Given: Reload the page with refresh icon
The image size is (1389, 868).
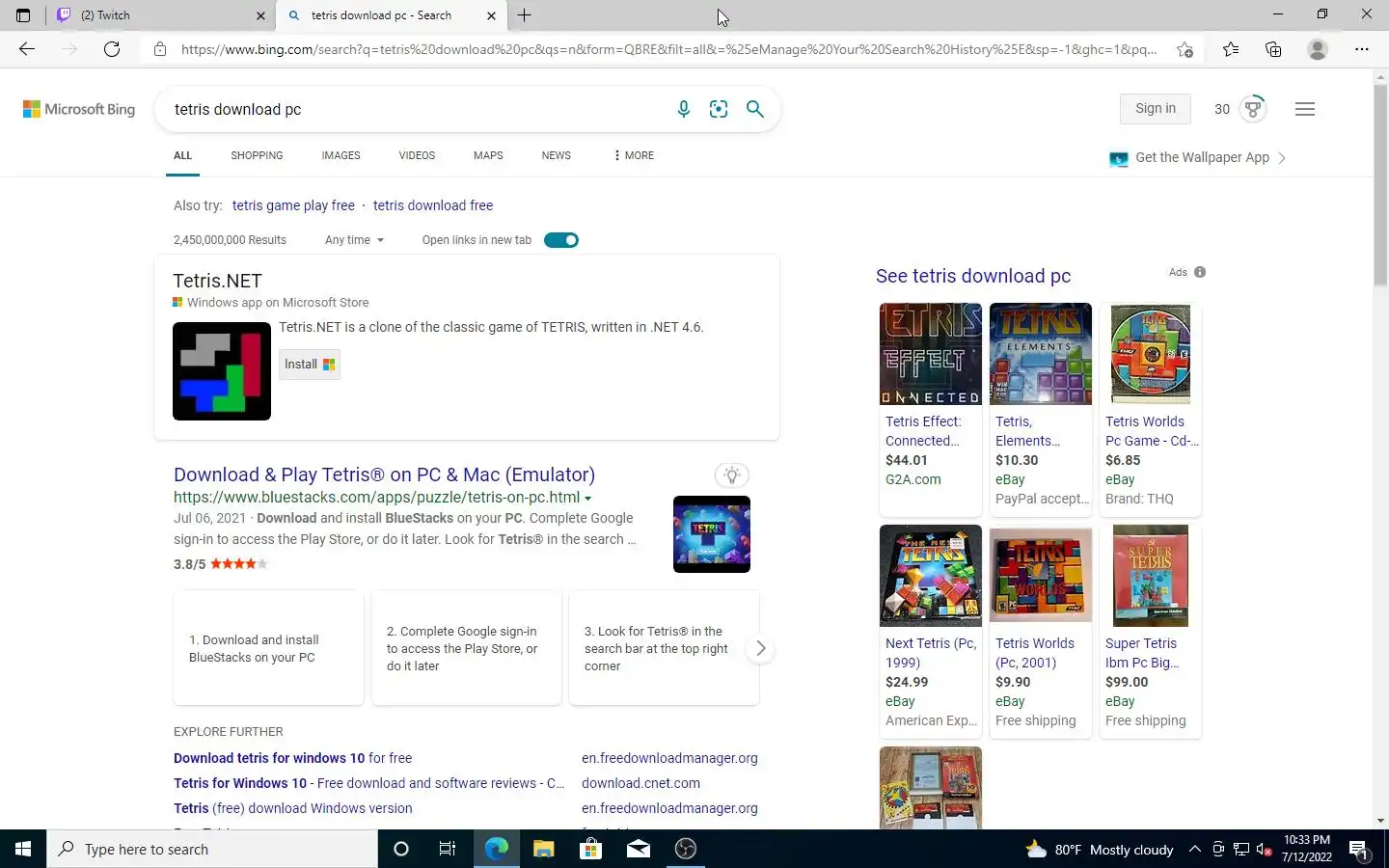Looking at the screenshot, I should click(x=112, y=49).
